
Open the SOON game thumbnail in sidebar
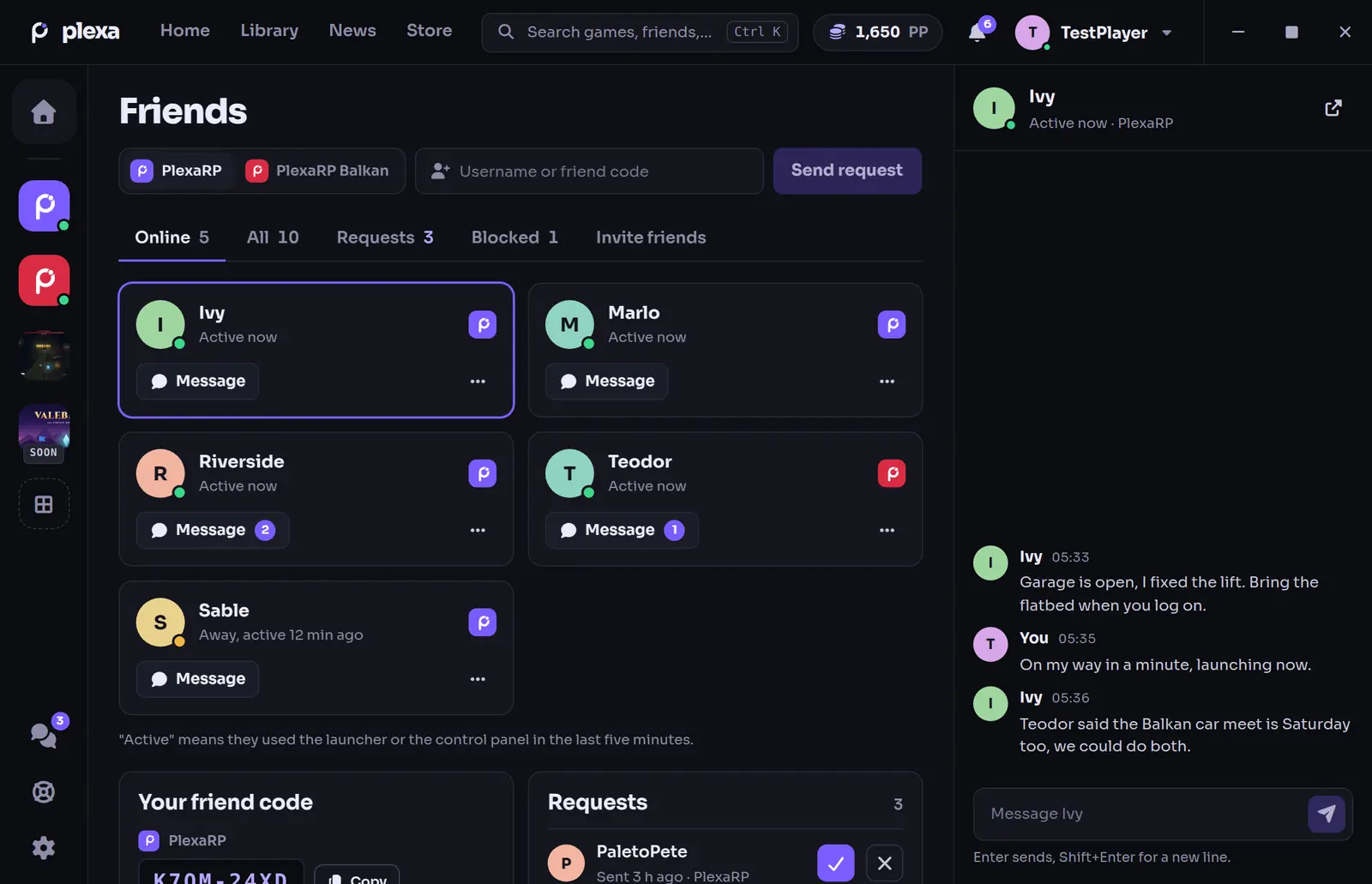click(x=44, y=433)
